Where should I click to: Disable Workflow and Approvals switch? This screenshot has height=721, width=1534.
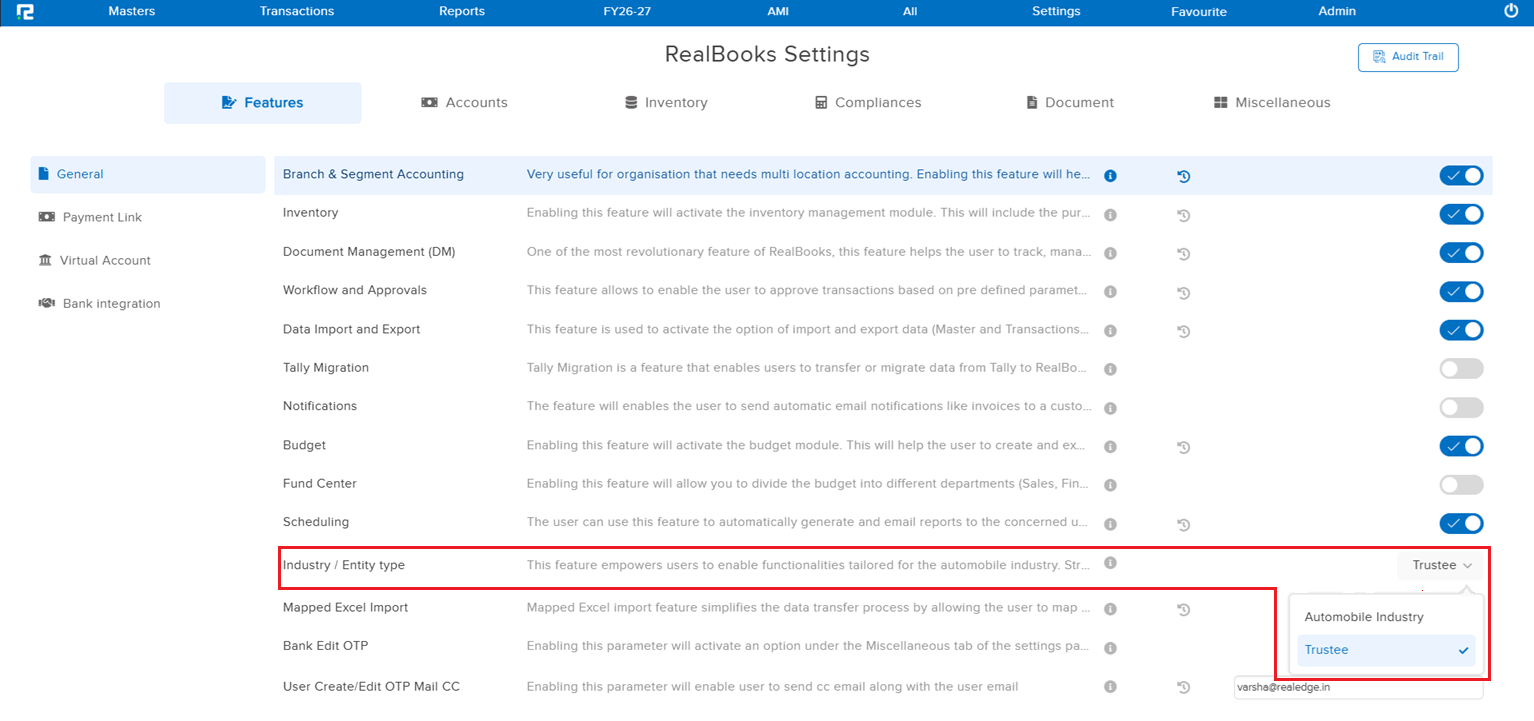tap(1461, 291)
